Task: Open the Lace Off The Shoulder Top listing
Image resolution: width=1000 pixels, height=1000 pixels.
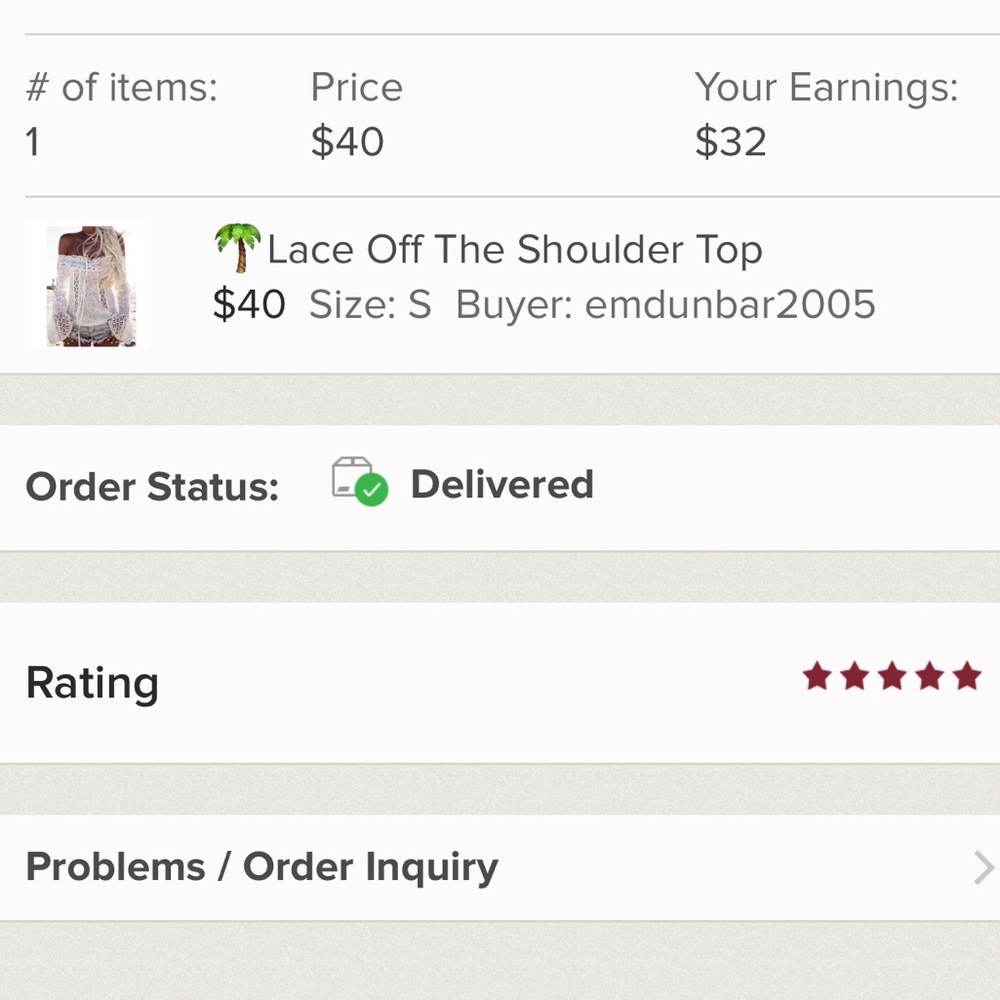Action: coord(515,249)
